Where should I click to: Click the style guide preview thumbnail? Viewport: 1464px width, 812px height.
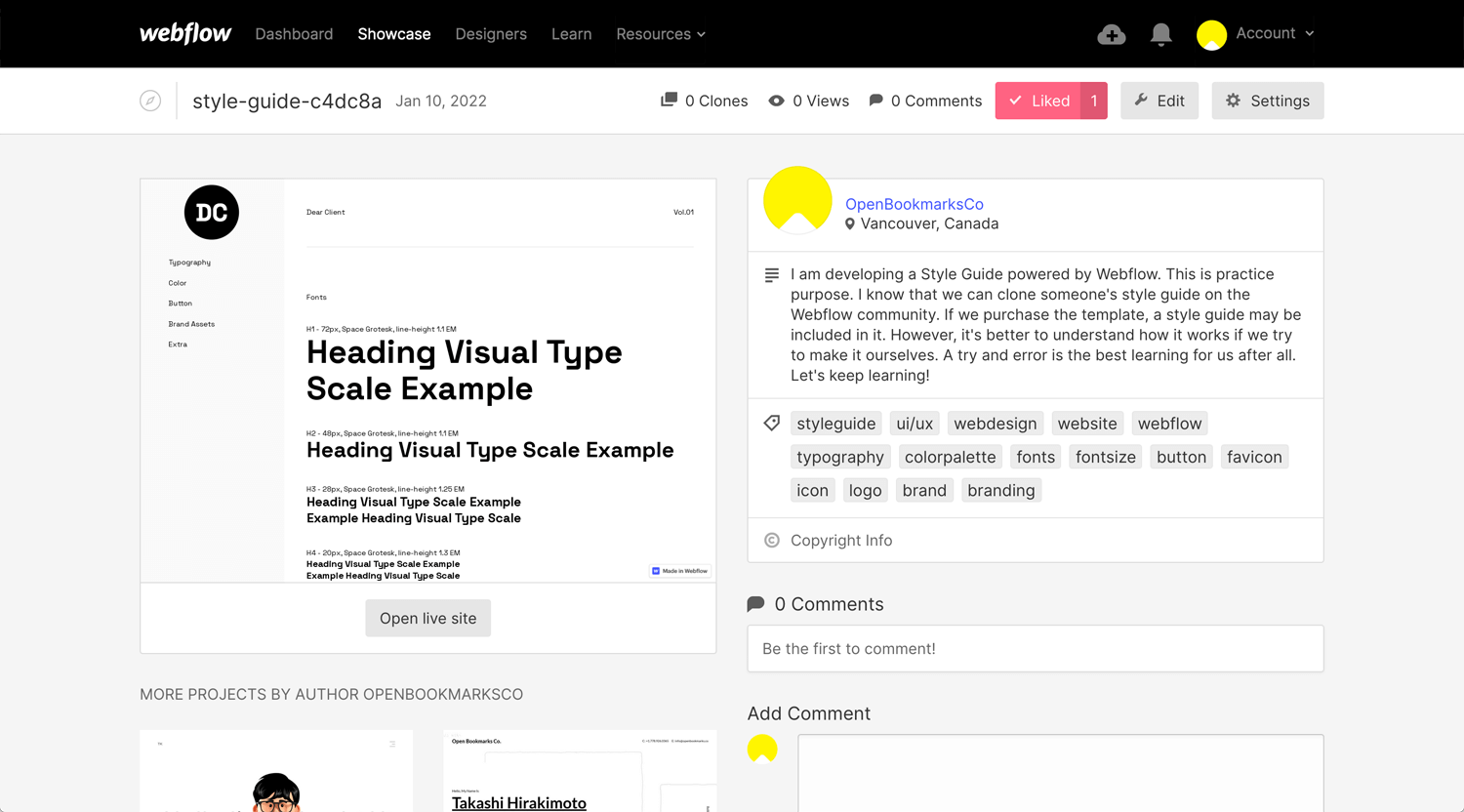click(428, 381)
